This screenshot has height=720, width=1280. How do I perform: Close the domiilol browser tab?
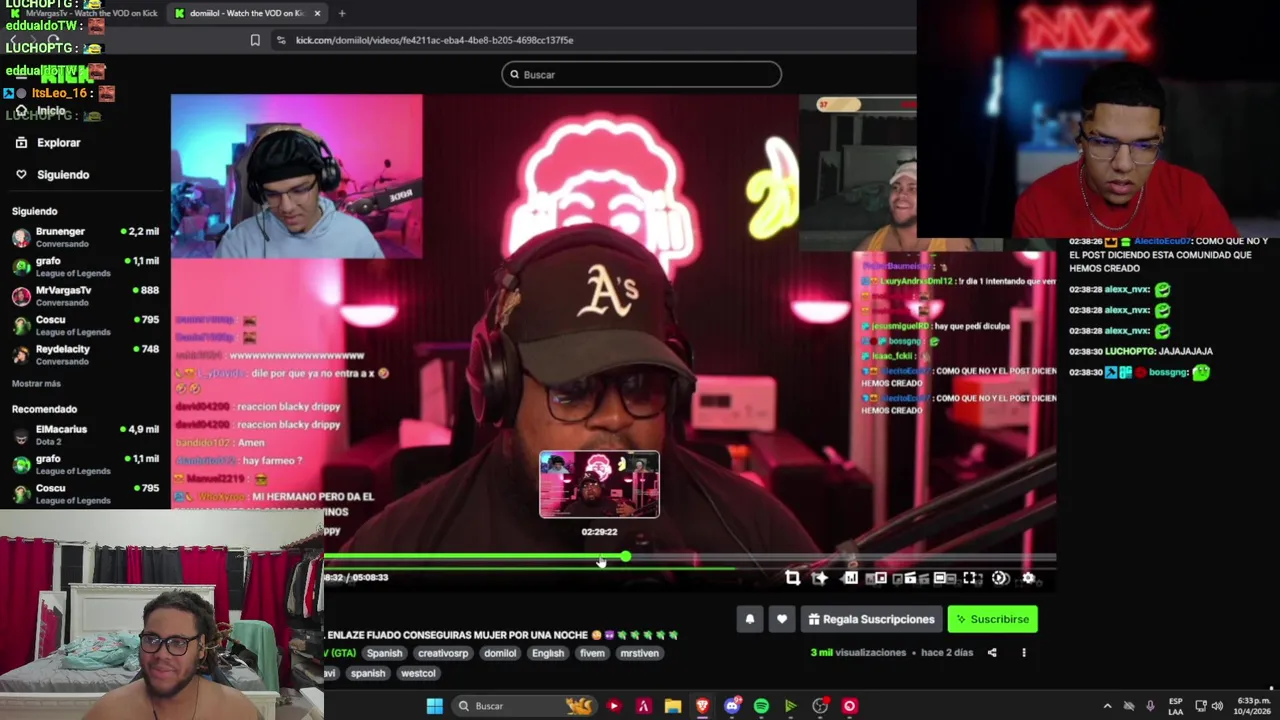click(317, 13)
